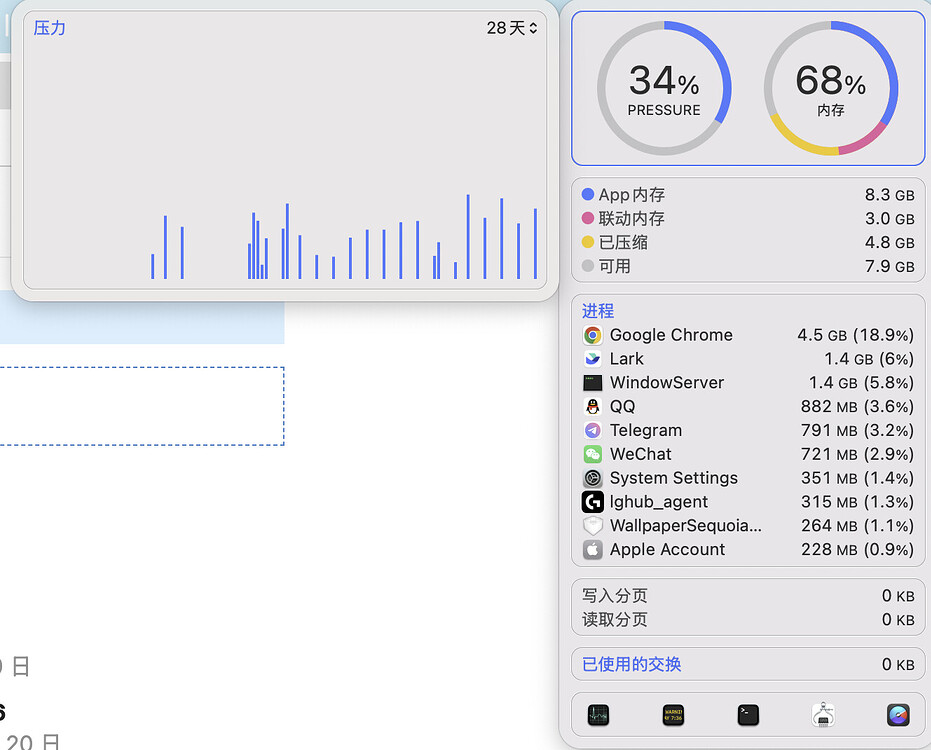Image resolution: width=931 pixels, height=750 pixels.
Task: Click the QQ penguin icon
Action: [x=593, y=407]
